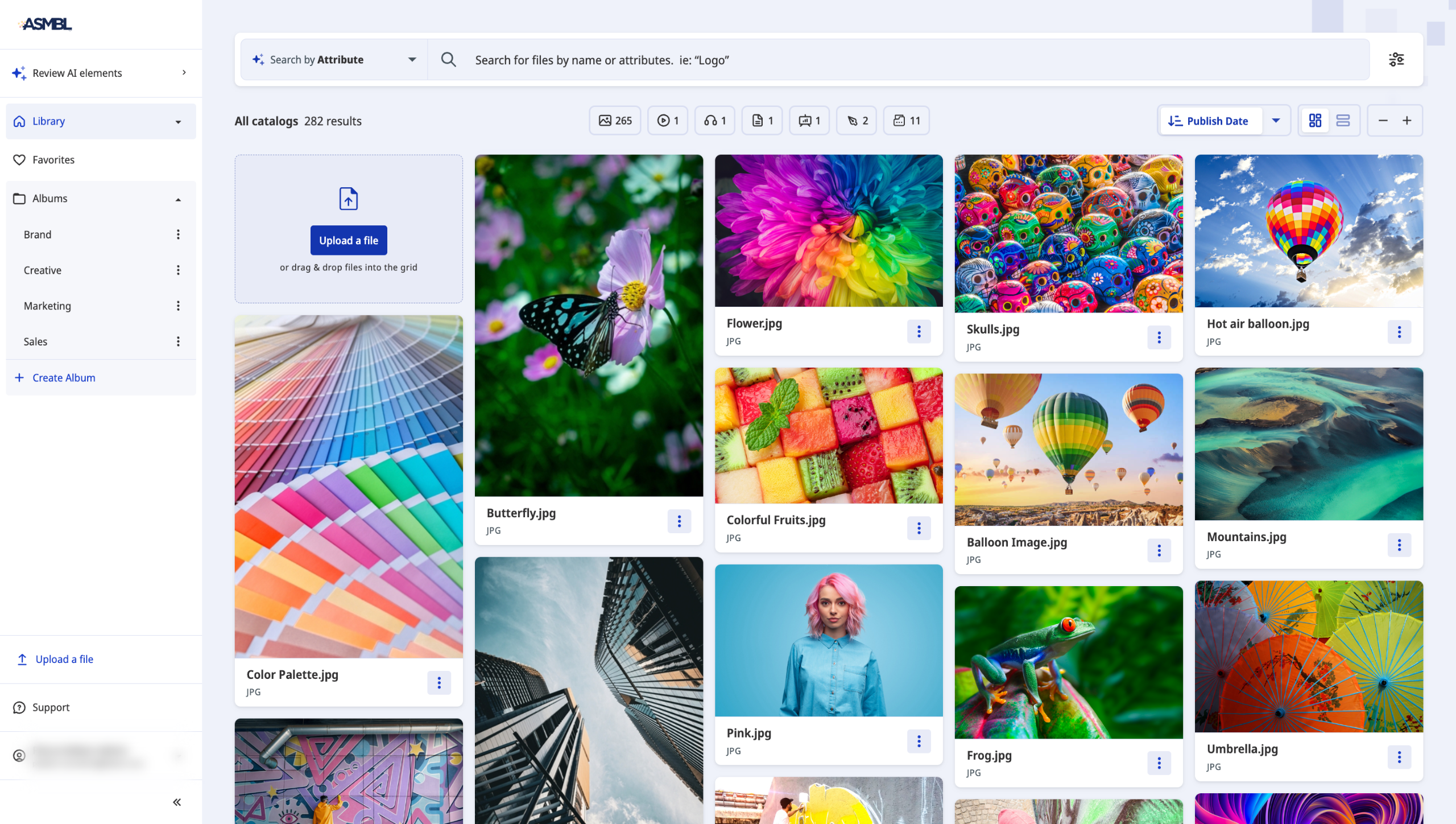This screenshot has height=824, width=1456.
Task: Click the magnifier search icon
Action: 449,60
